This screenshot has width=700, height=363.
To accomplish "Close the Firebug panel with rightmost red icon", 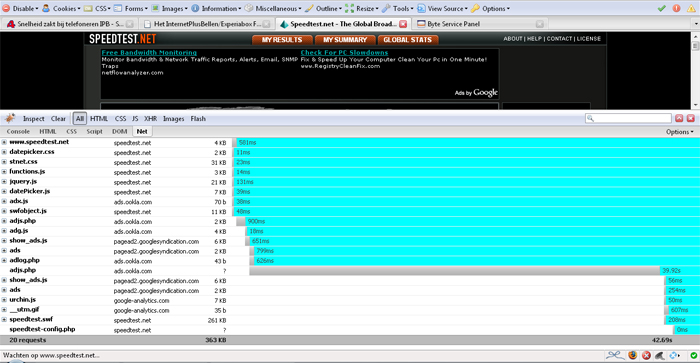I will coord(691,118).
